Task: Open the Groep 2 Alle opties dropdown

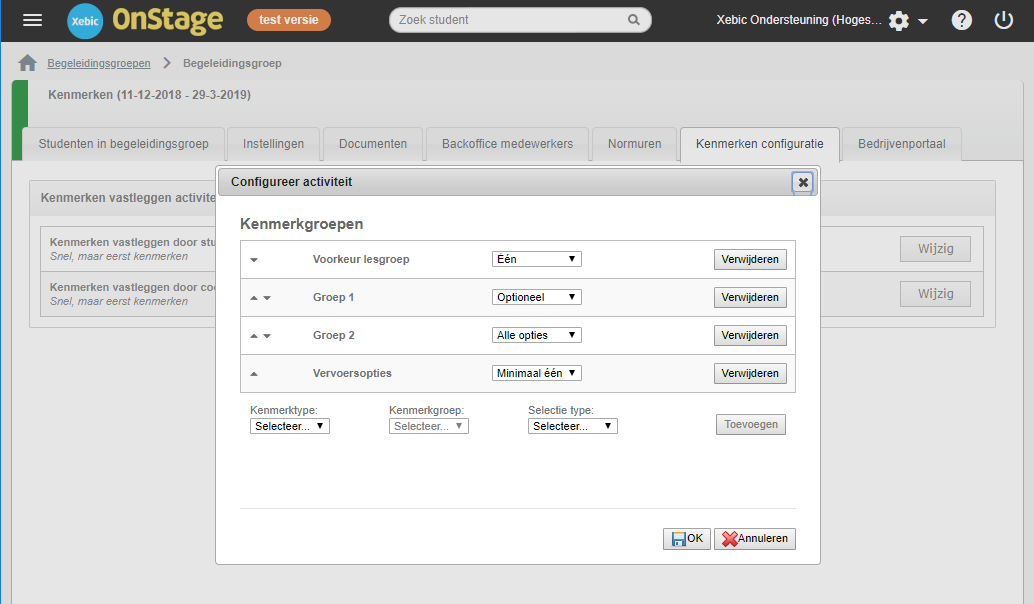Action: [x=537, y=335]
